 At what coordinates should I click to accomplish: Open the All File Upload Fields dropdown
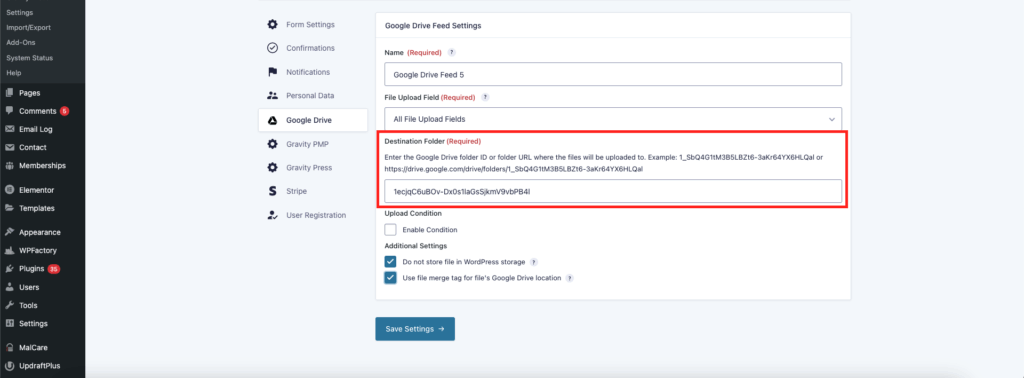coord(613,119)
